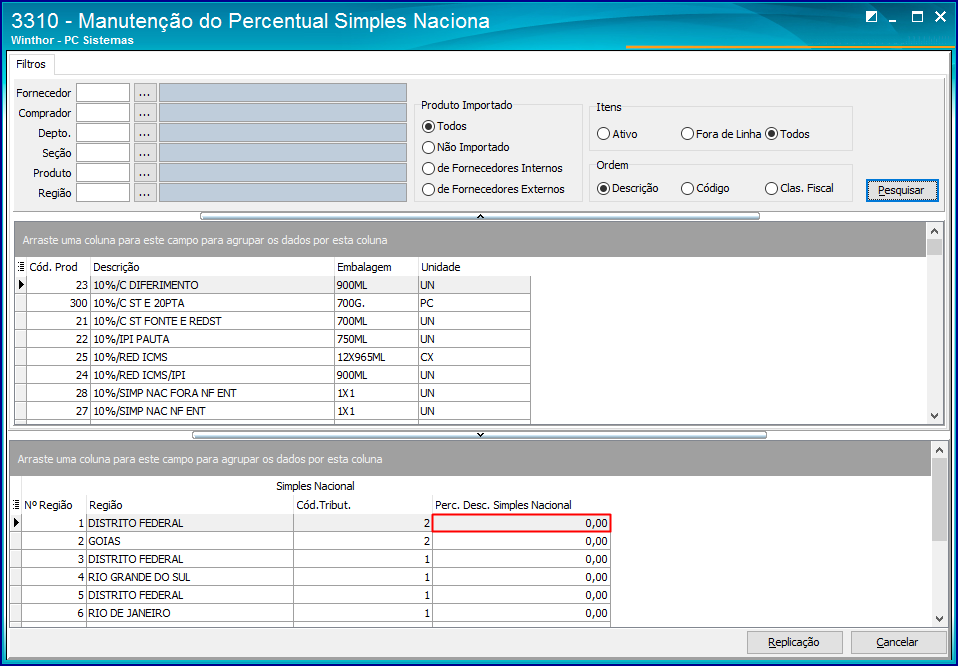Select row 10%/RED ICMS/IPI

(272, 375)
